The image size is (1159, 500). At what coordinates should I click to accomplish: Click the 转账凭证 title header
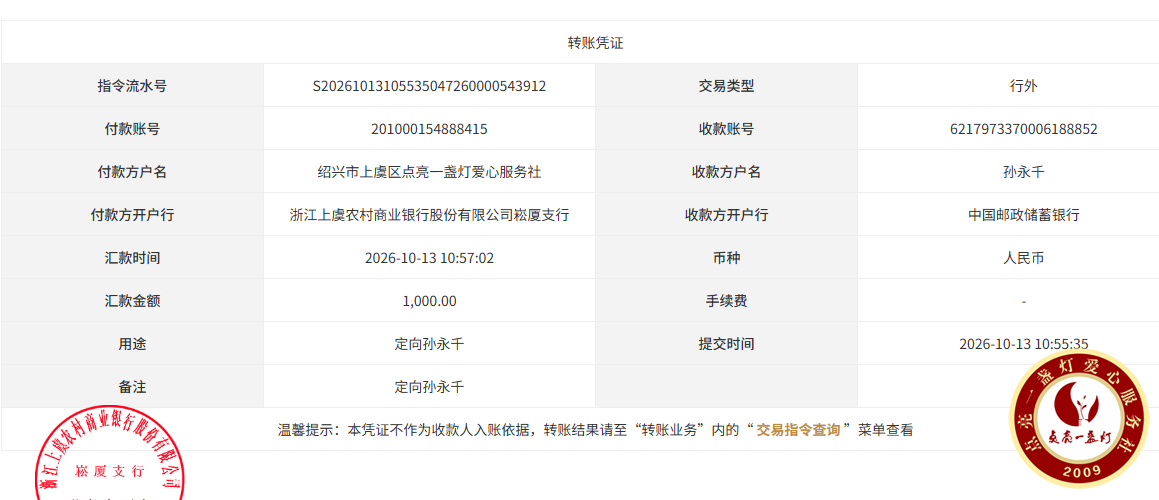(596, 43)
